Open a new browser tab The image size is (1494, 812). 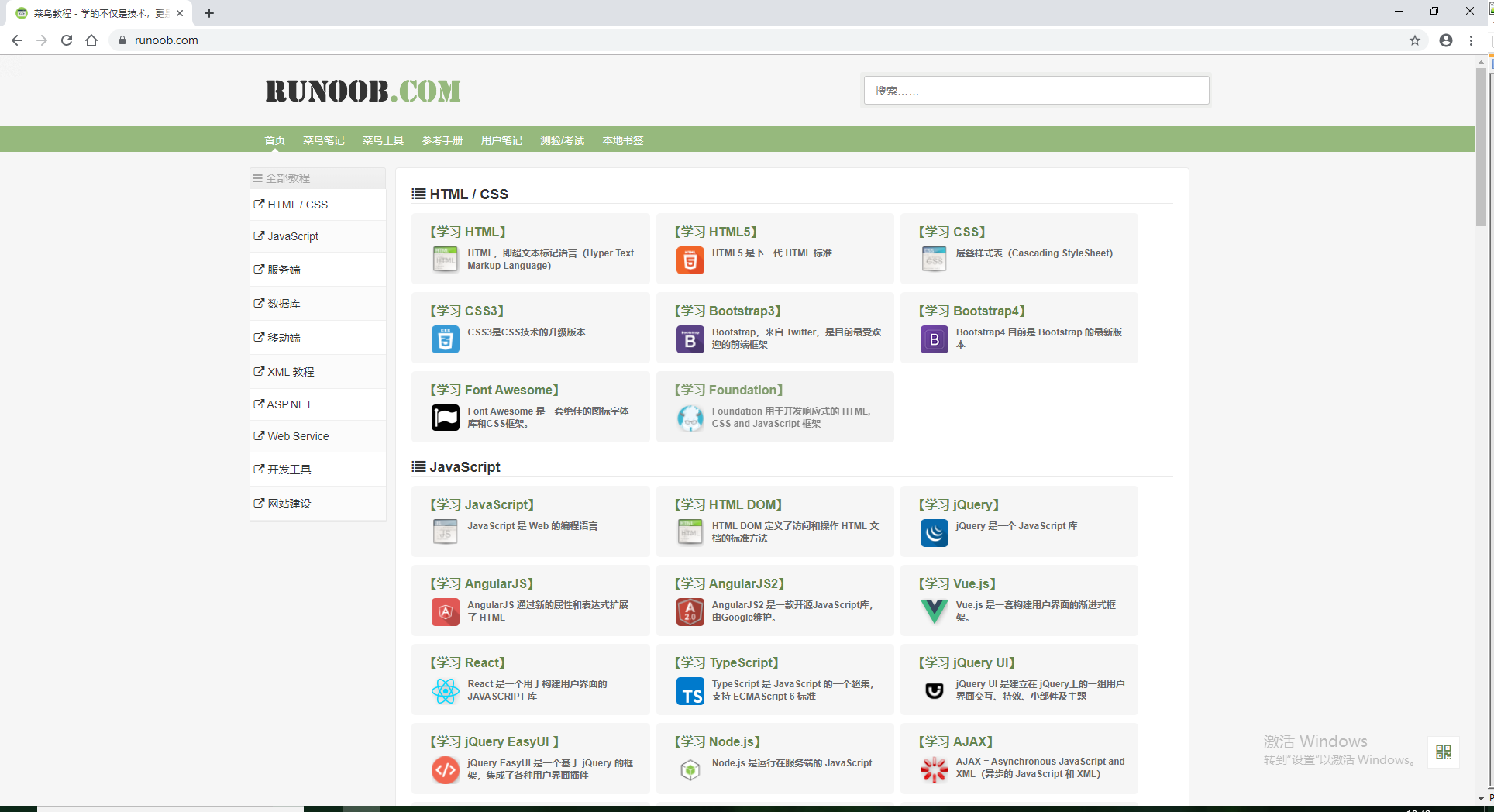[209, 13]
